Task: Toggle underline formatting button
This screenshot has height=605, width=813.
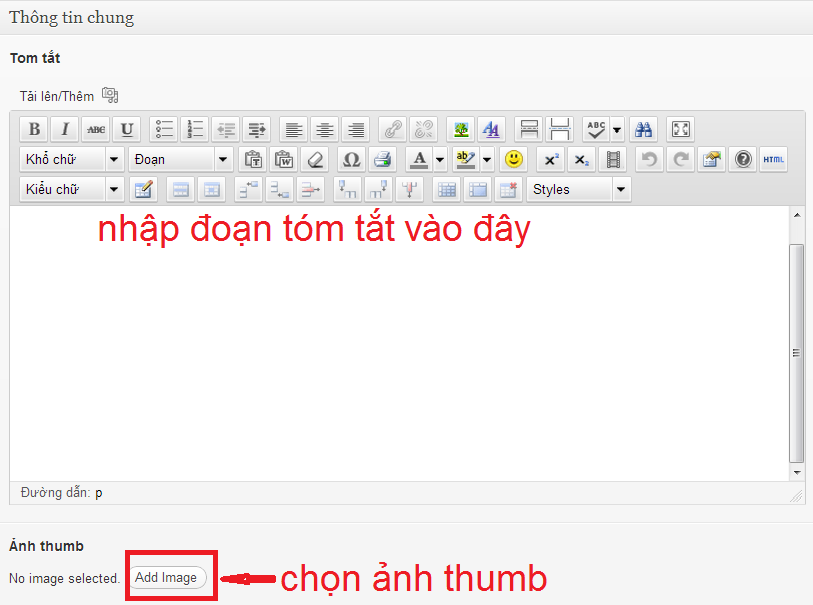Action: [126, 129]
